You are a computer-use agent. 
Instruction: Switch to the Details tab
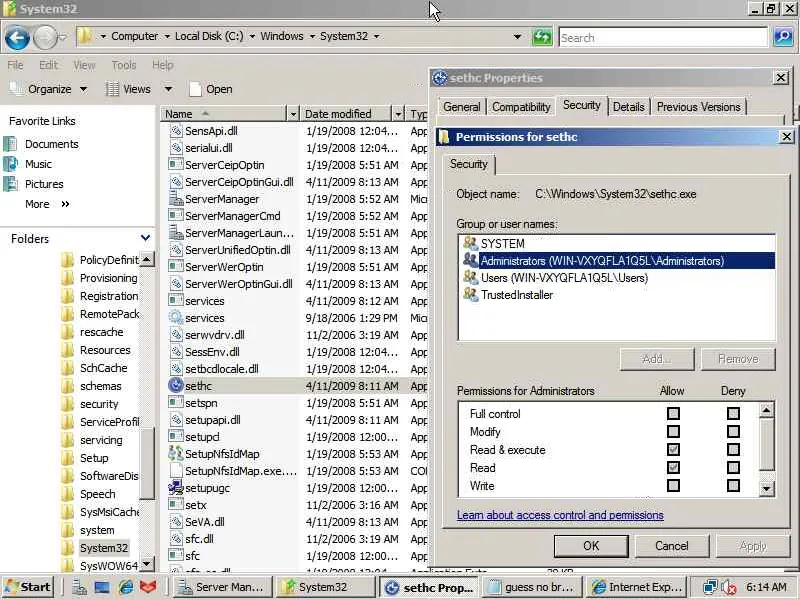pos(629,107)
